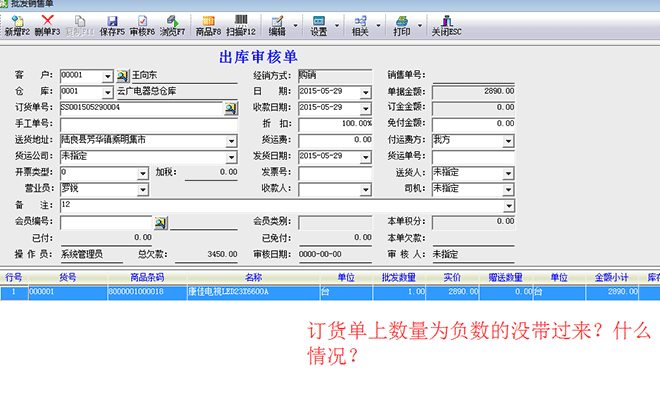Open the 客户 code dropdown

click(108, 77)
